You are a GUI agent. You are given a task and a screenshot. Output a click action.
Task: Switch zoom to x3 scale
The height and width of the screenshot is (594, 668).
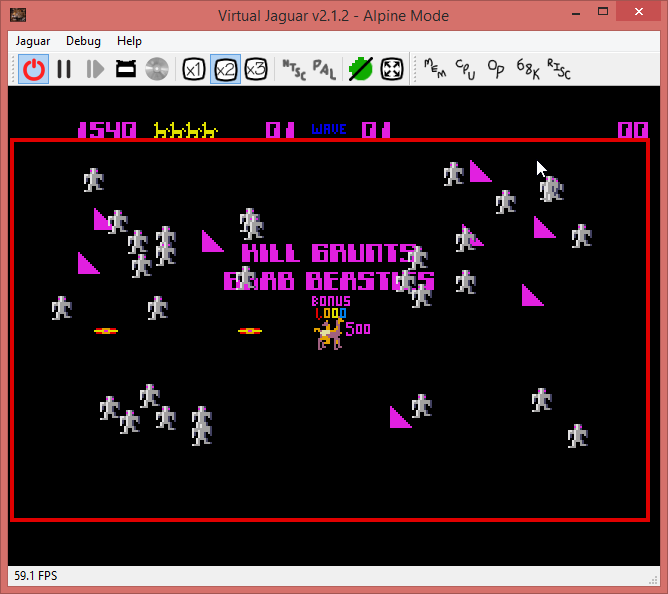pos(256,69)
